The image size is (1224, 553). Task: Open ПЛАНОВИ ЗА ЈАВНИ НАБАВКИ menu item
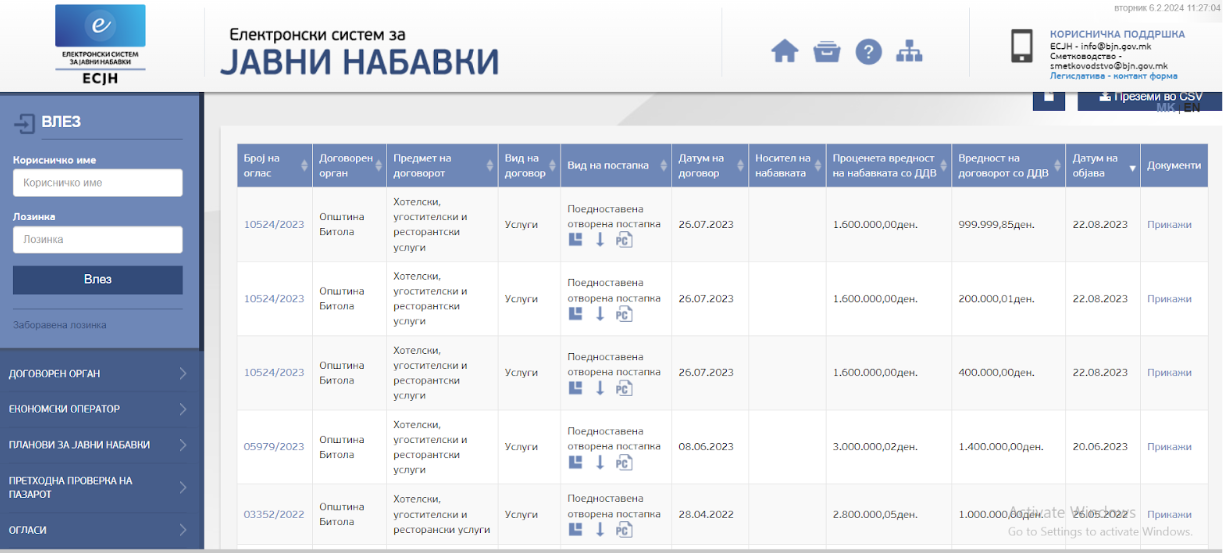[98, 445]
